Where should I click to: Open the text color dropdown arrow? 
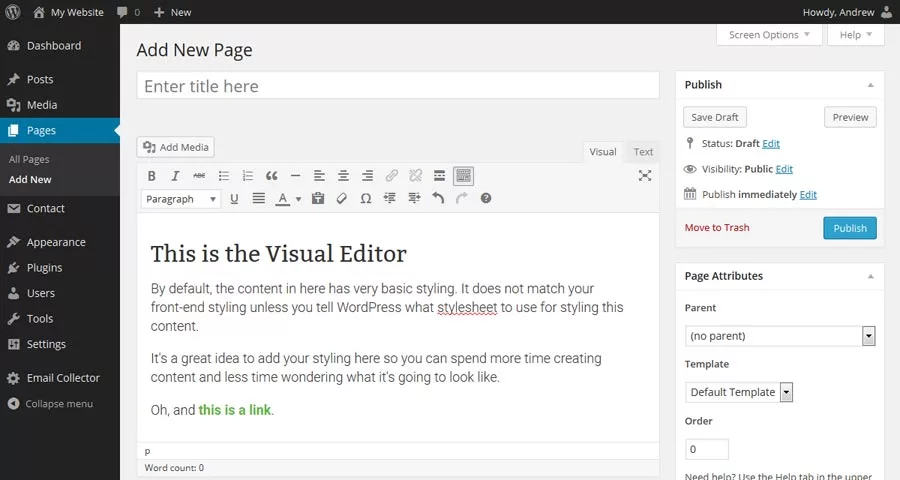298,199
